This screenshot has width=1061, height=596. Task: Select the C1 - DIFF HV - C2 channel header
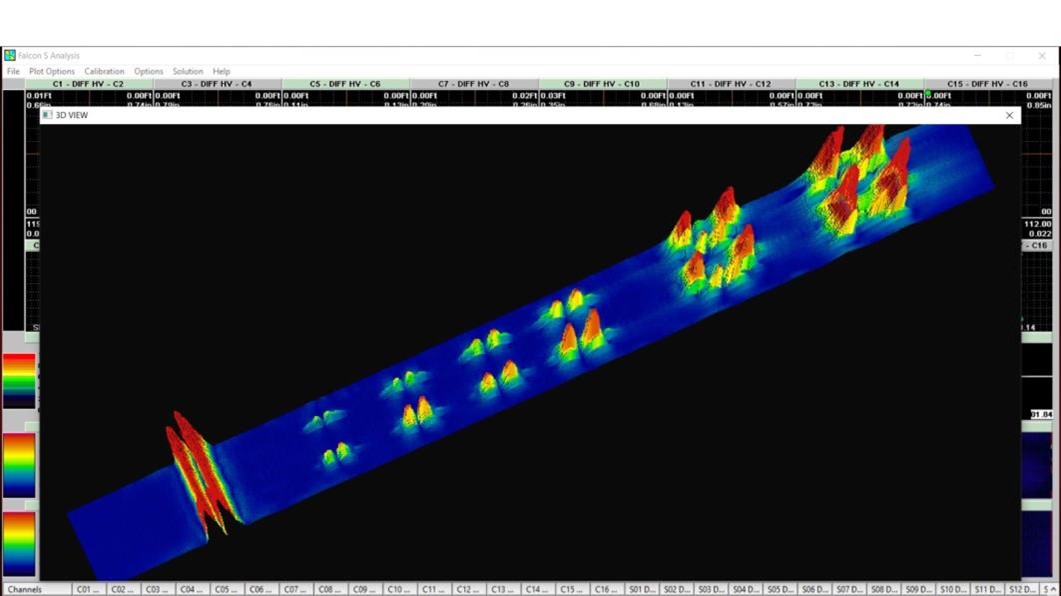coord(88,84)
